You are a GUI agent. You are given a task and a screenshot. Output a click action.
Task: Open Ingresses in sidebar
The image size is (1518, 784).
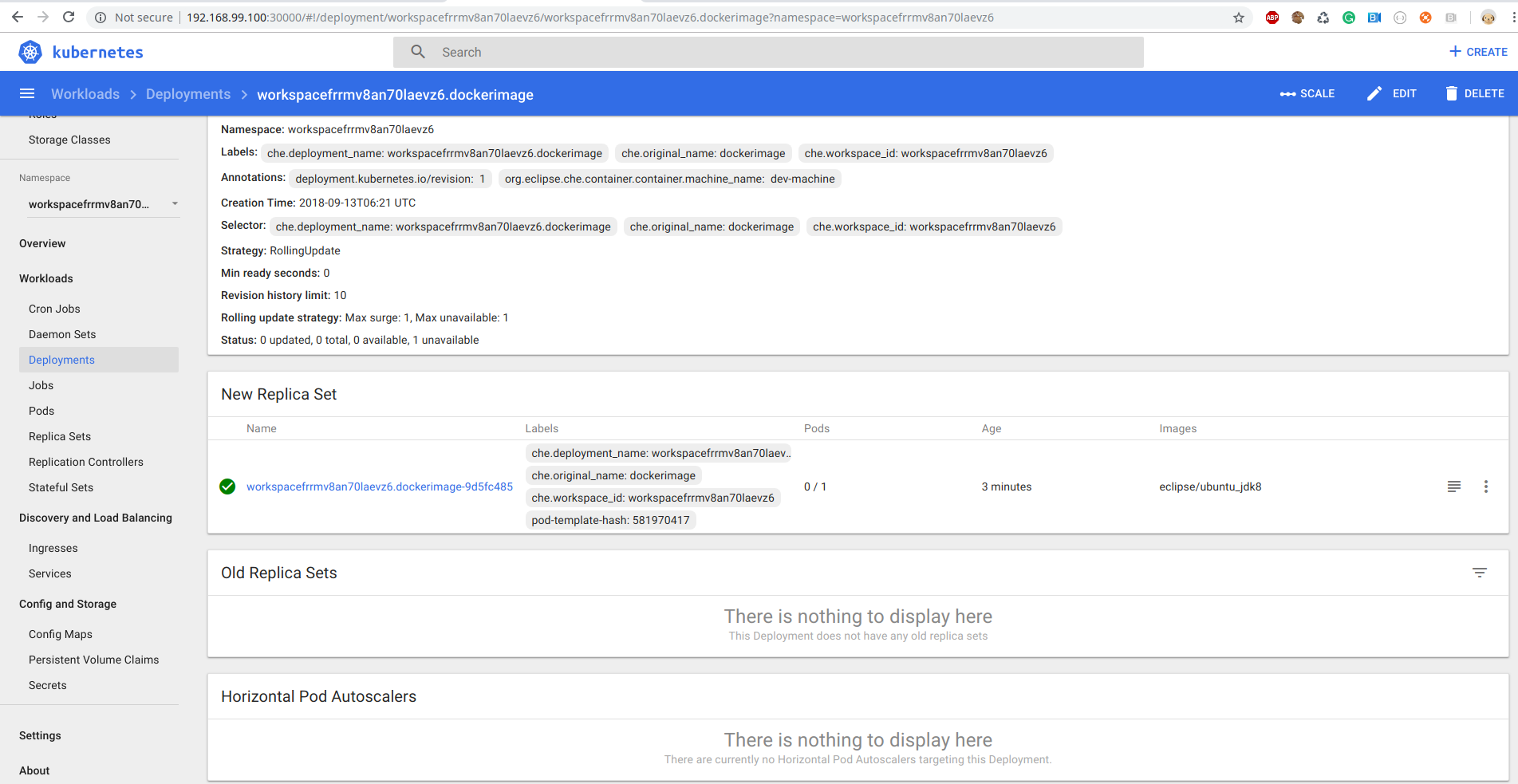coord(53,548)
